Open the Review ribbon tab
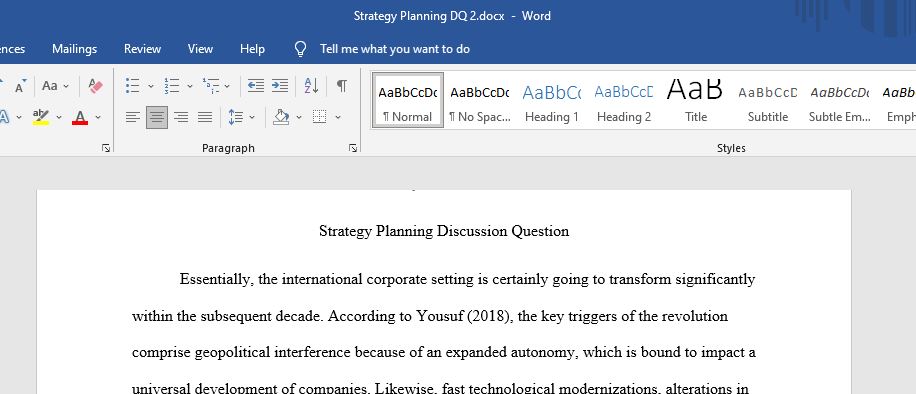 coord(142,49)
